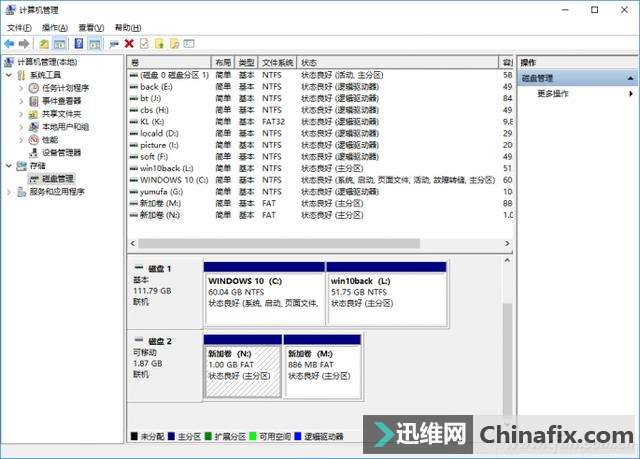This screenshot has width=640, height=459.
Task: Open the 操作(A) menu
Action: tap(55, 28)
